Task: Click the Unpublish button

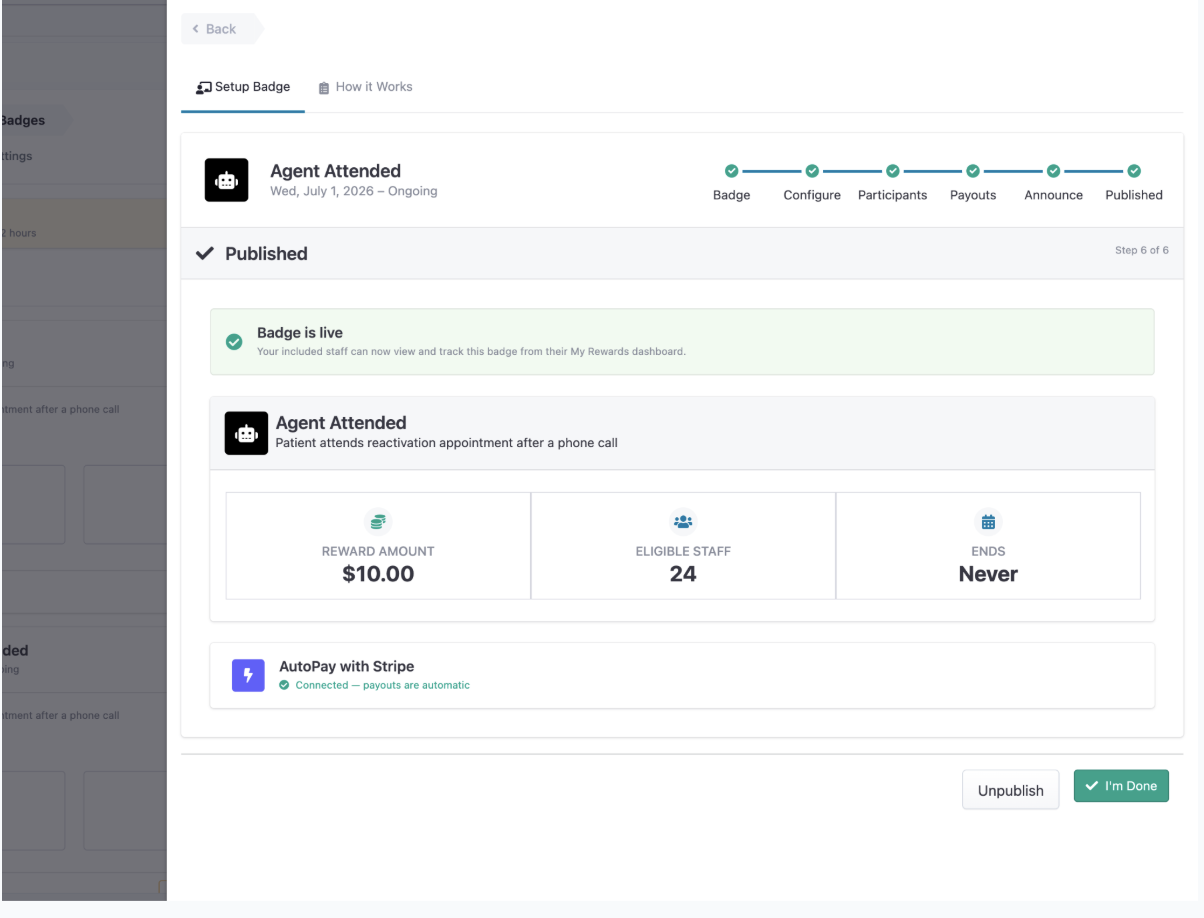Action: (1011, 790)
